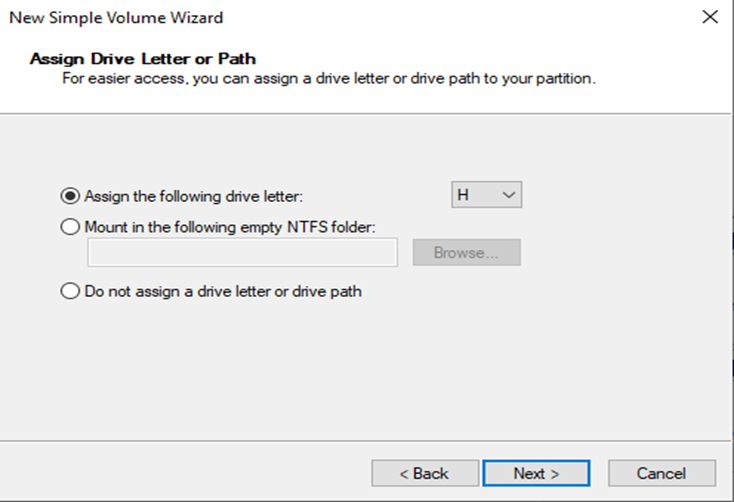
Task: Click the 'Mount in the following empty NTFS folder:' label
Action: (x=229, y=227)
